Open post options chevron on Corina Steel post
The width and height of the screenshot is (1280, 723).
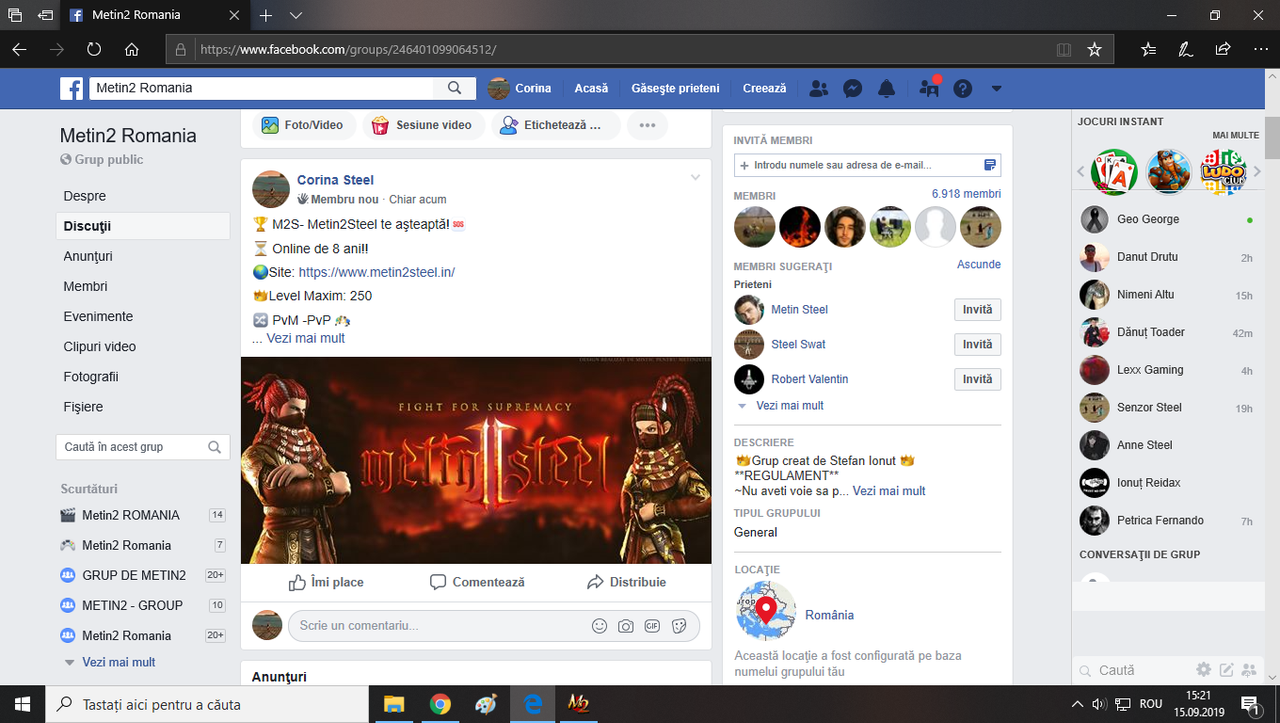click(x=695, y=178)
